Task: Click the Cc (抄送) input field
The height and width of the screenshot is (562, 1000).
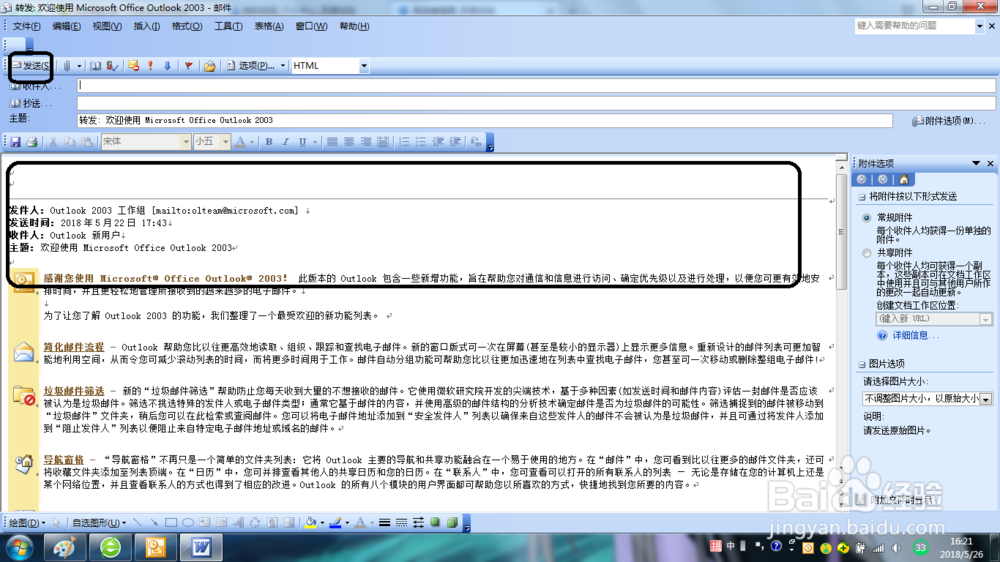Action: coord(536,103)
